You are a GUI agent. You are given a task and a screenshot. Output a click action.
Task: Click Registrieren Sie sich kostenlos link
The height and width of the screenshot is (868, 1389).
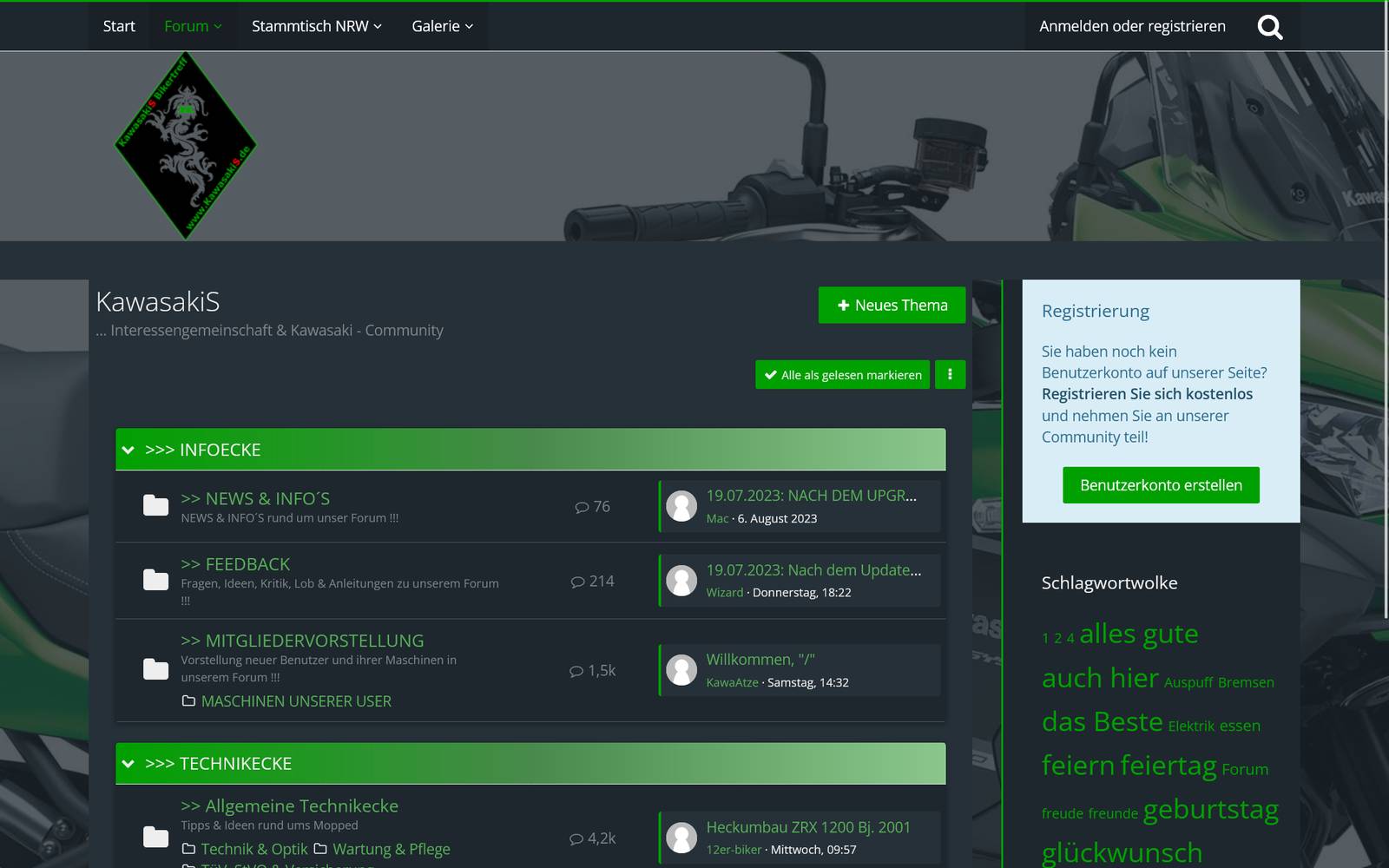pos(1147,394)
